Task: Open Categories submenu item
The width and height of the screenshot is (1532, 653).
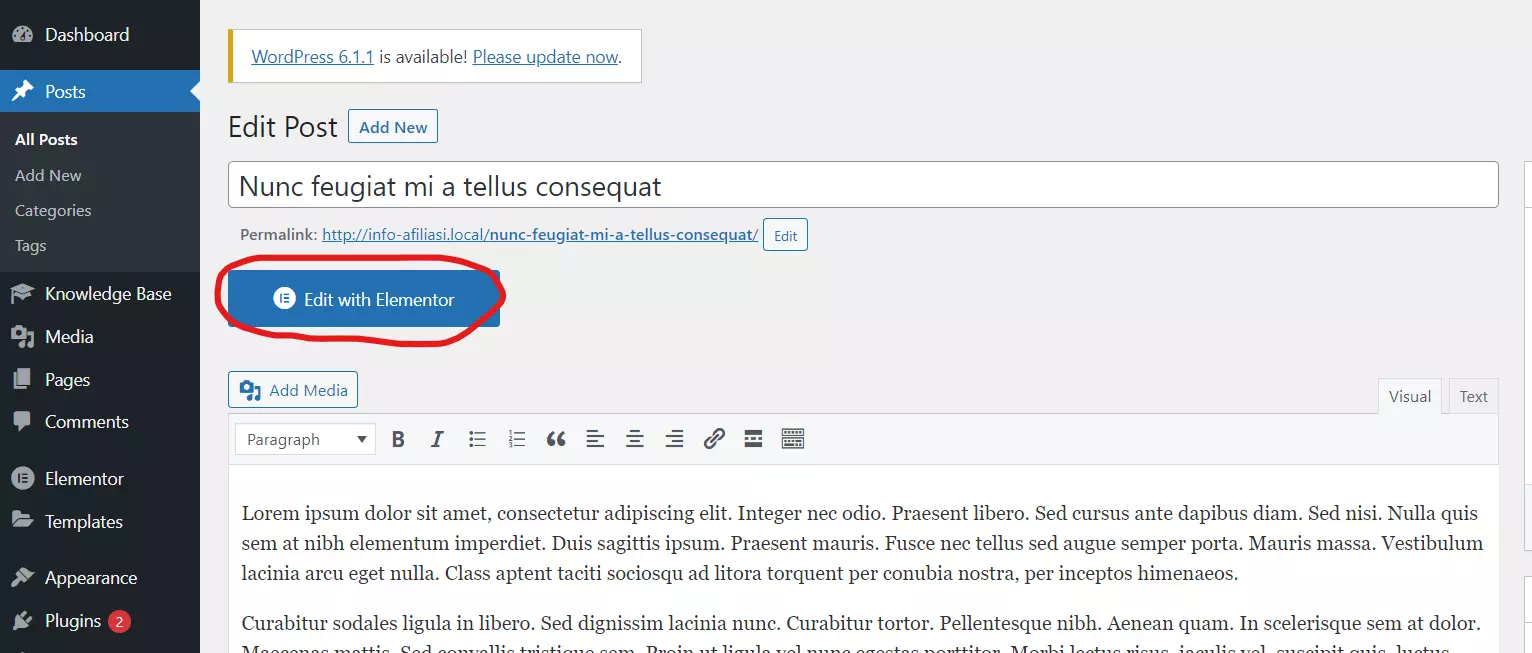Action: [x=53, y=210]
